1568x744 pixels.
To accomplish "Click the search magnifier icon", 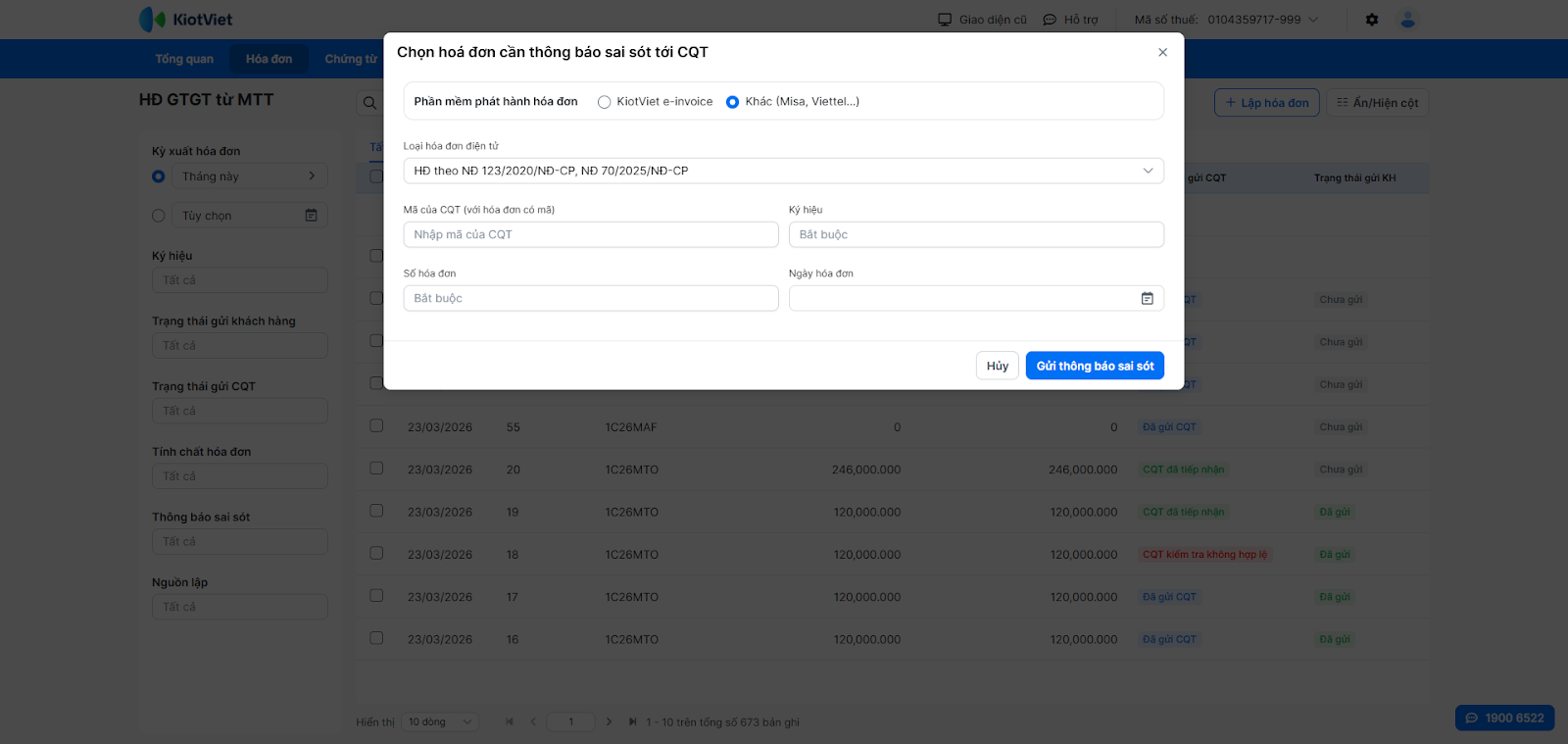I will 369,103.
